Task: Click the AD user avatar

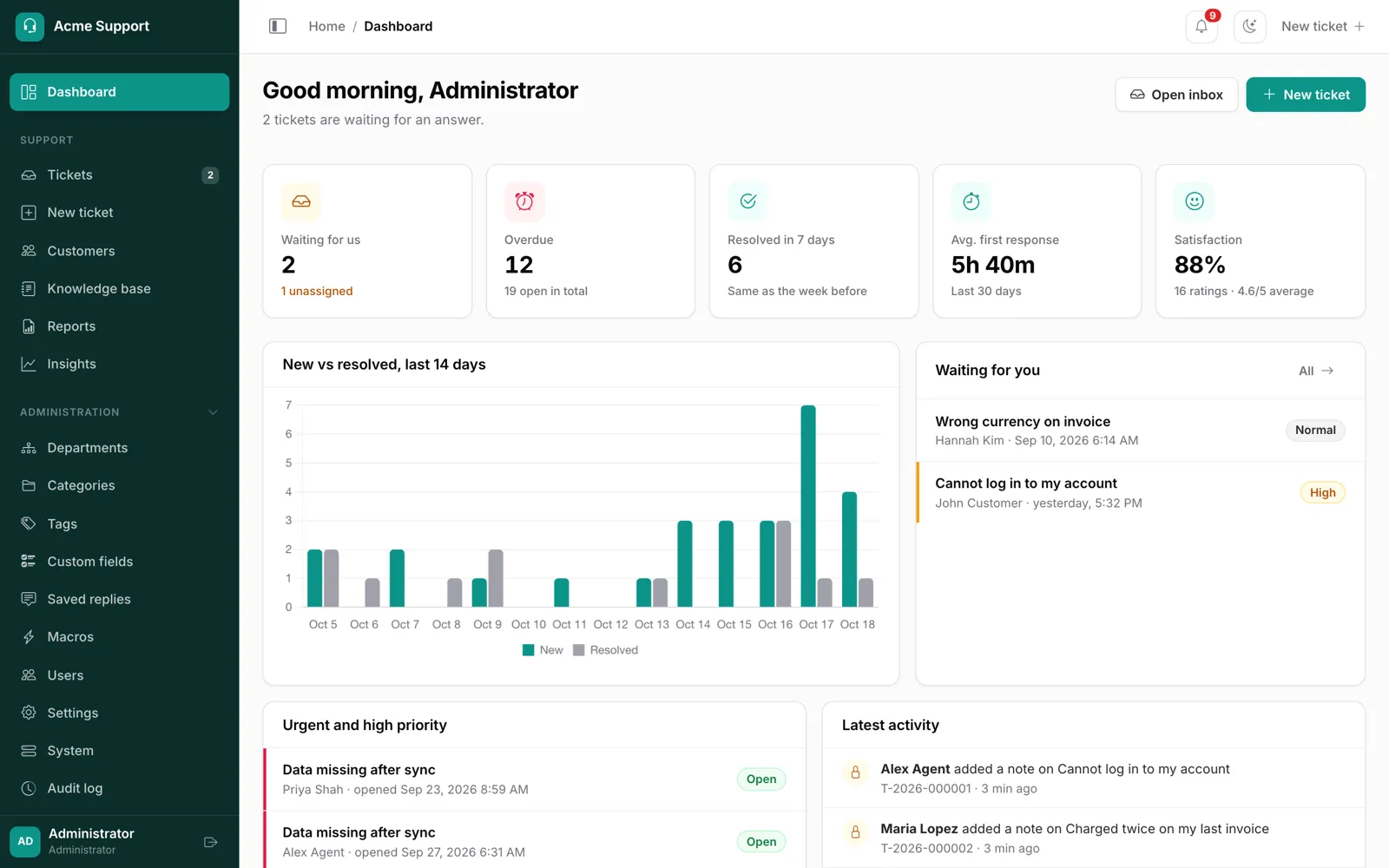Action: pyautogui.click(x=25, y=841)
